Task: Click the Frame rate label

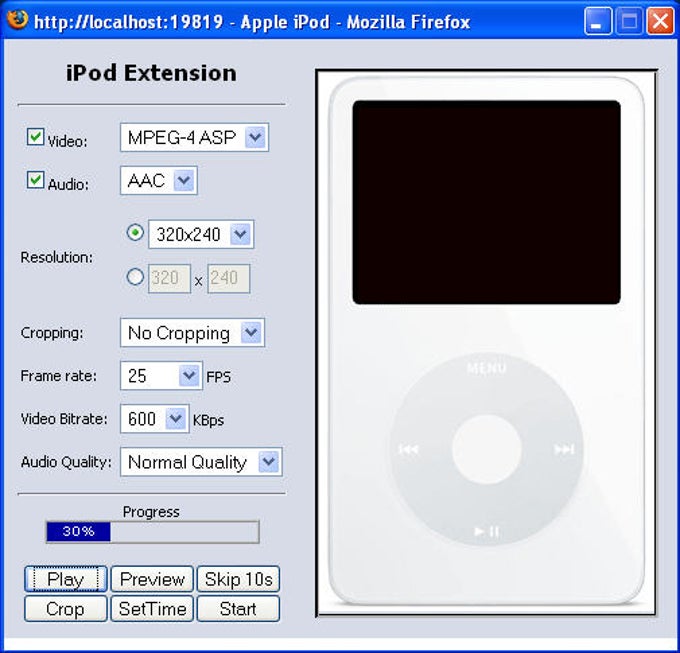Action: point(59,375)
